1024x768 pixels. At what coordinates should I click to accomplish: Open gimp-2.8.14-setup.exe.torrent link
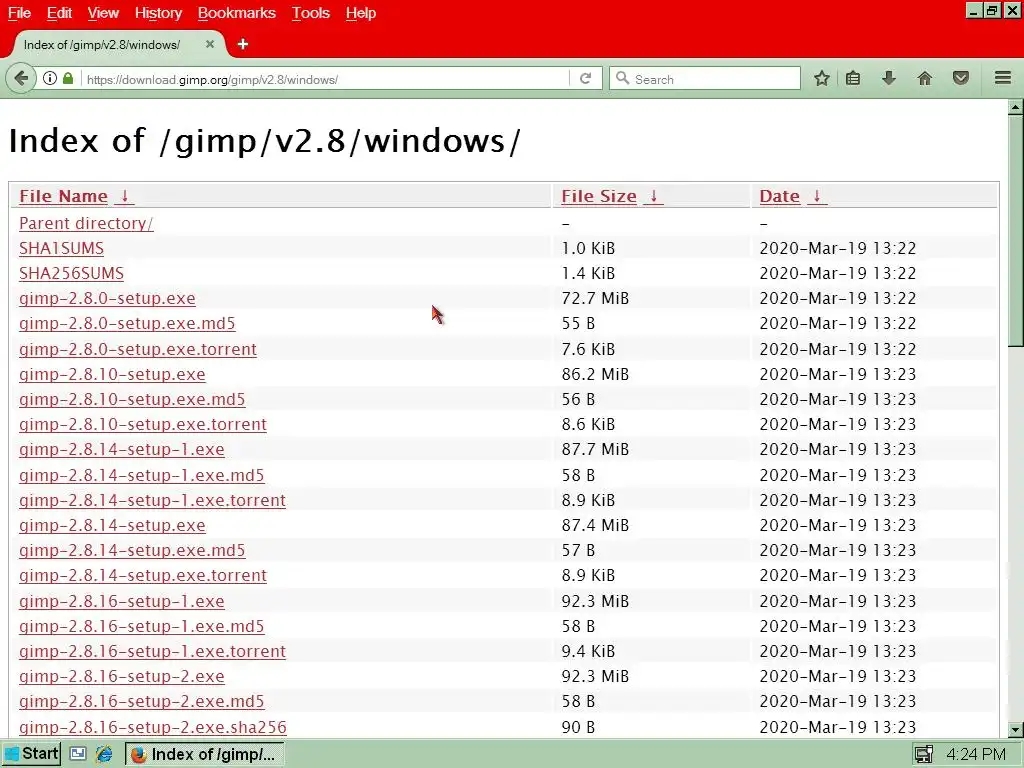coord(143,575)
